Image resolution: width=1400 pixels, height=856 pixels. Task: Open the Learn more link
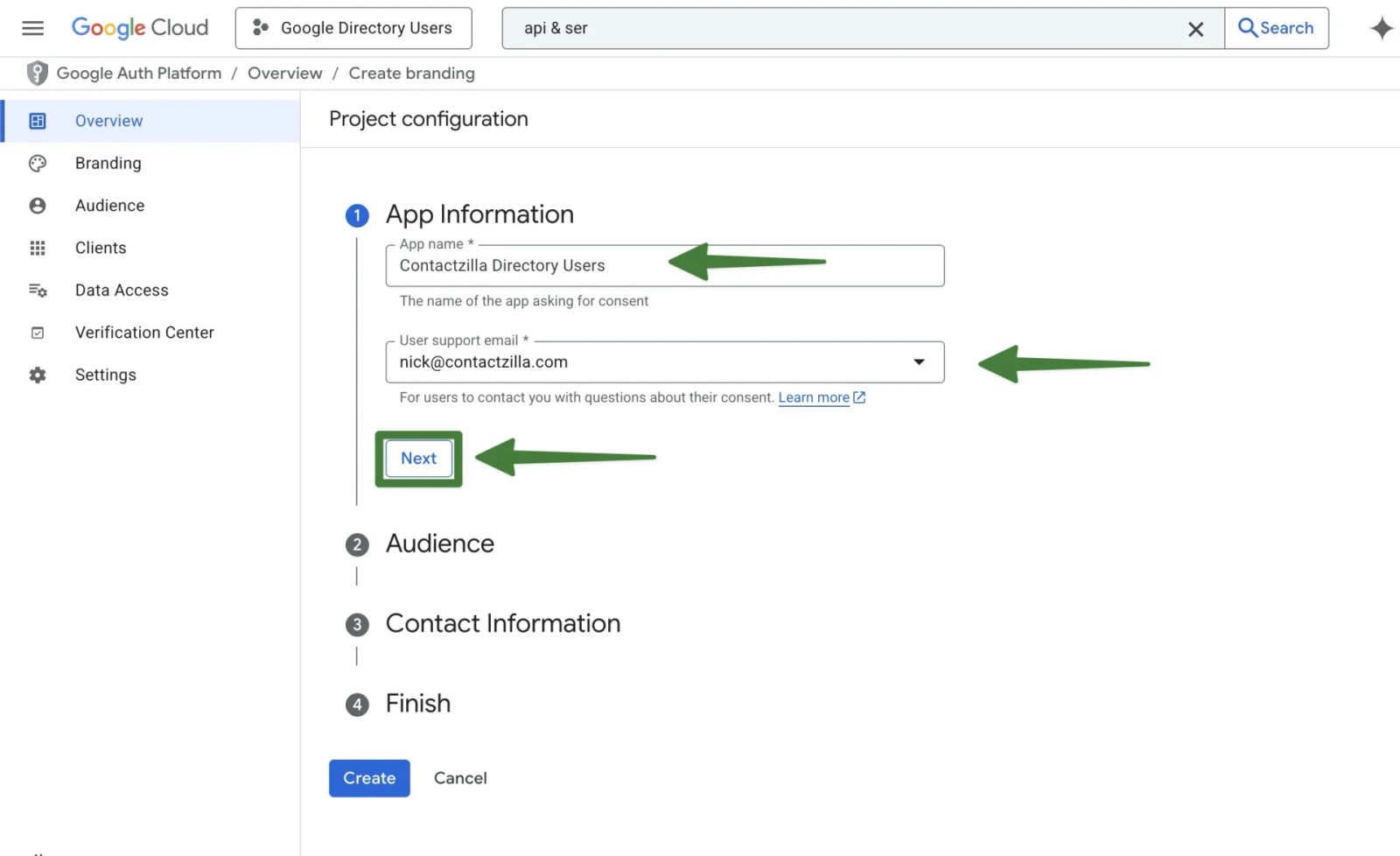pos(814,397)
